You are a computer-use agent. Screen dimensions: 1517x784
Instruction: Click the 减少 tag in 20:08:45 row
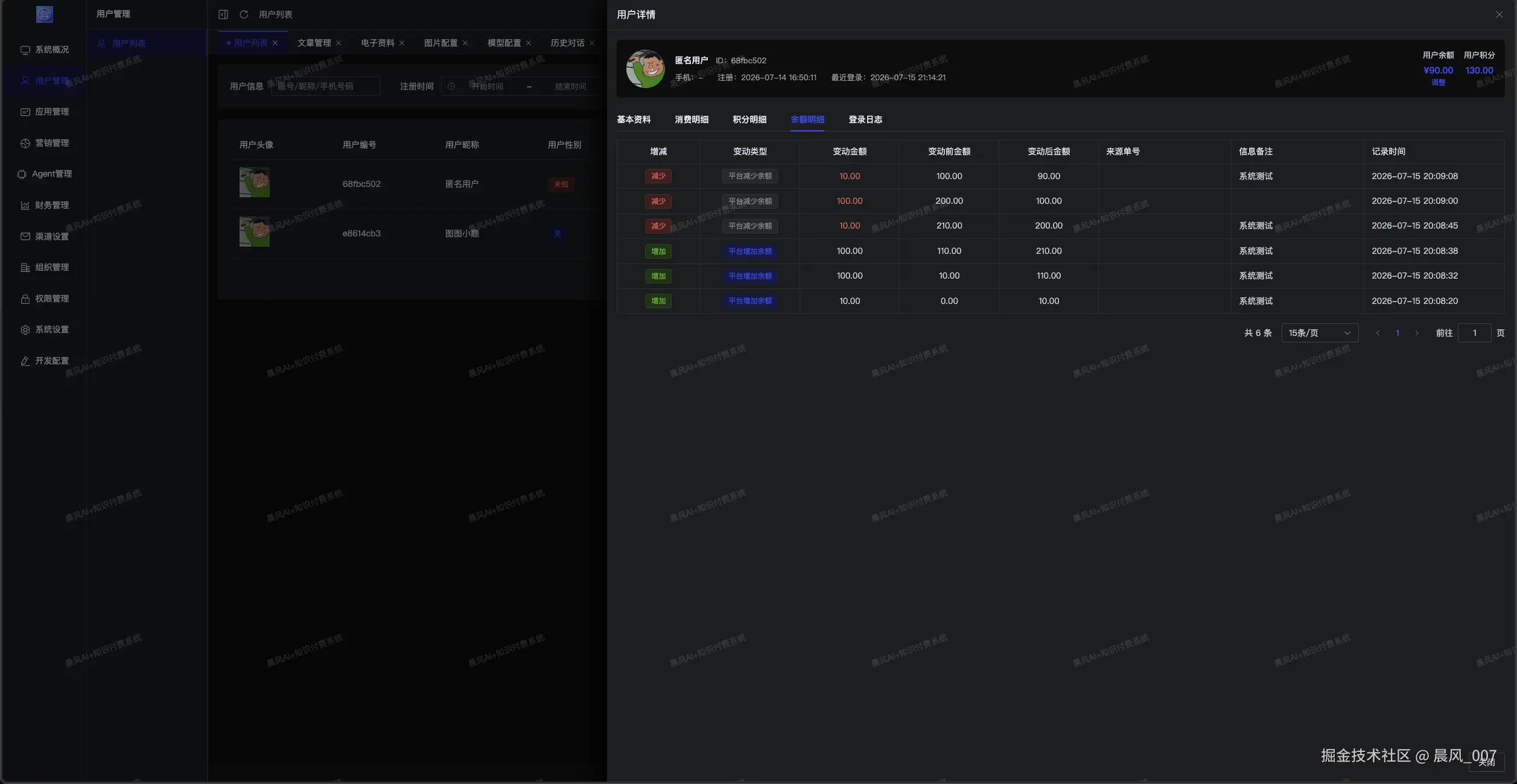point(658,226)
